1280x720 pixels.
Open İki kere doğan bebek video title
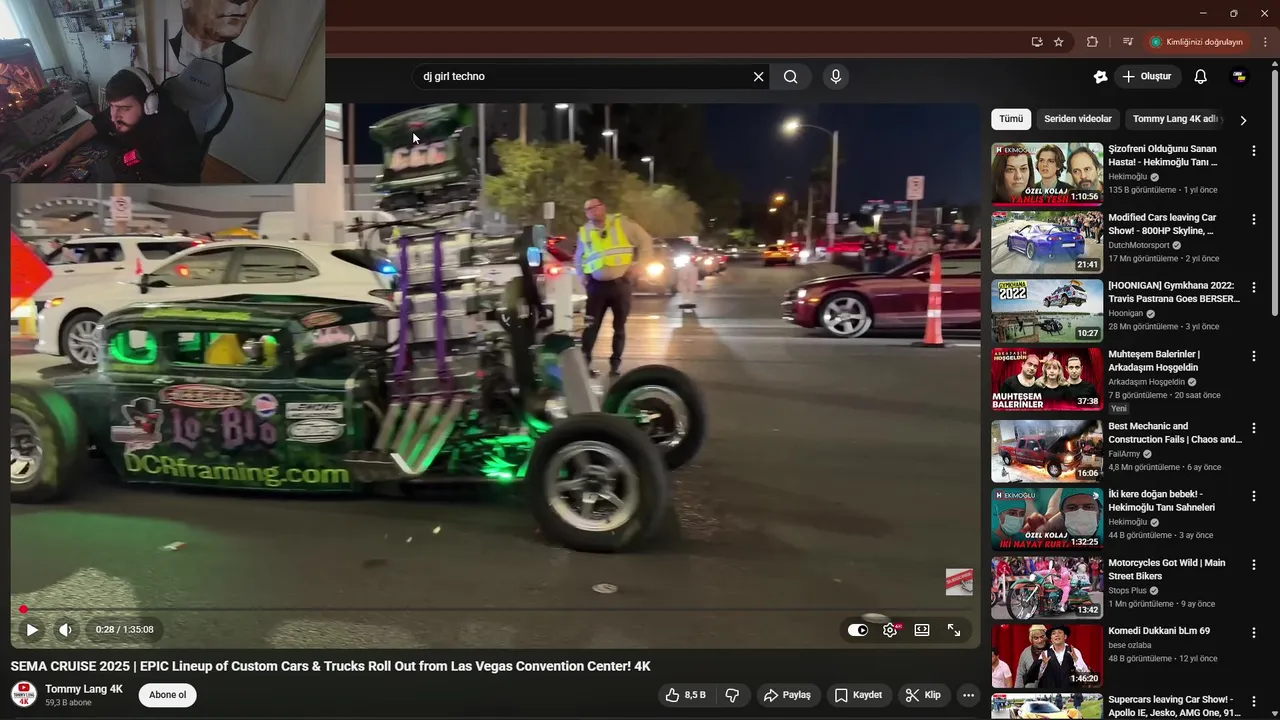1161,501
